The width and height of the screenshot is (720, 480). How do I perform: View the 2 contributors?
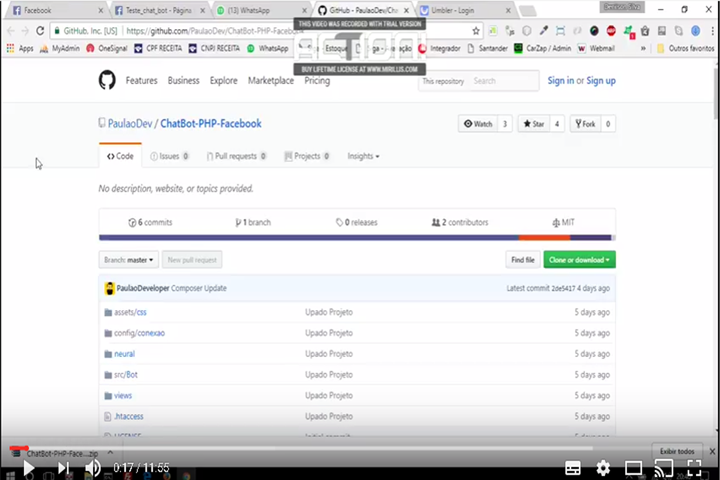pos(460,222)
